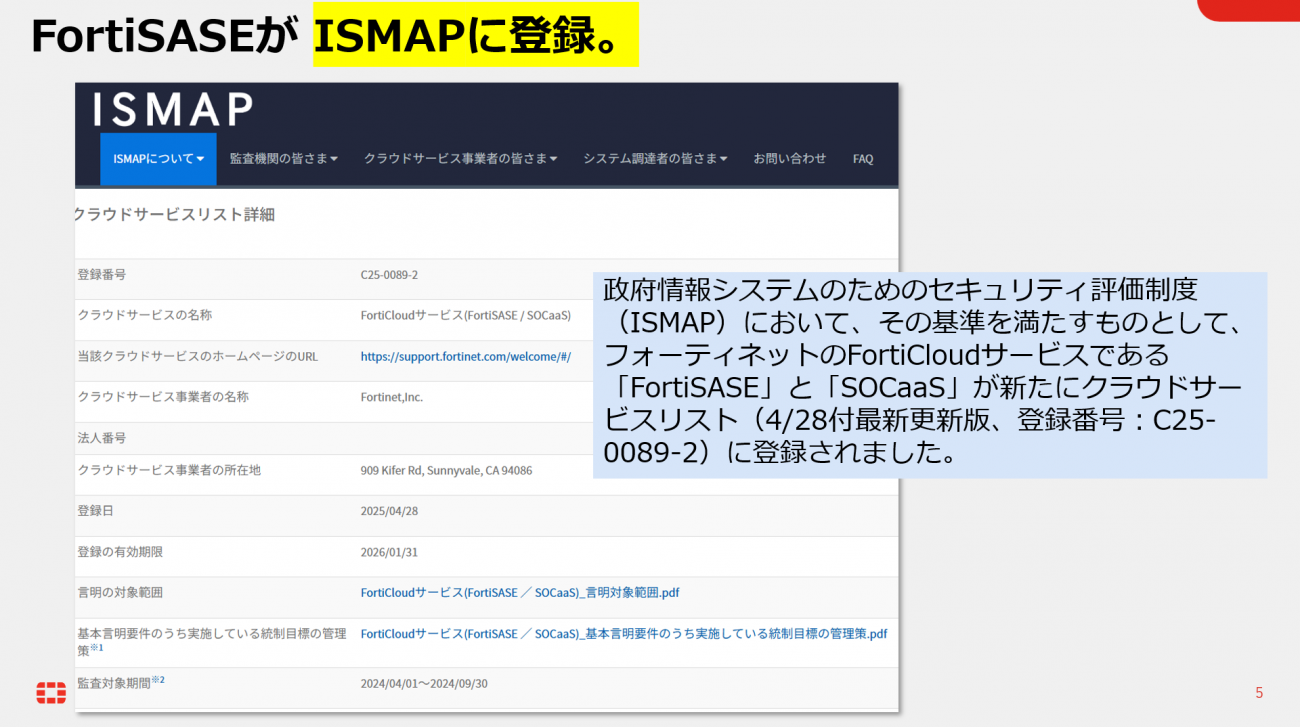Click the Fortinet logo icon at bottom-left
This screenshot has height=727, width=1300.
[51, 691]
